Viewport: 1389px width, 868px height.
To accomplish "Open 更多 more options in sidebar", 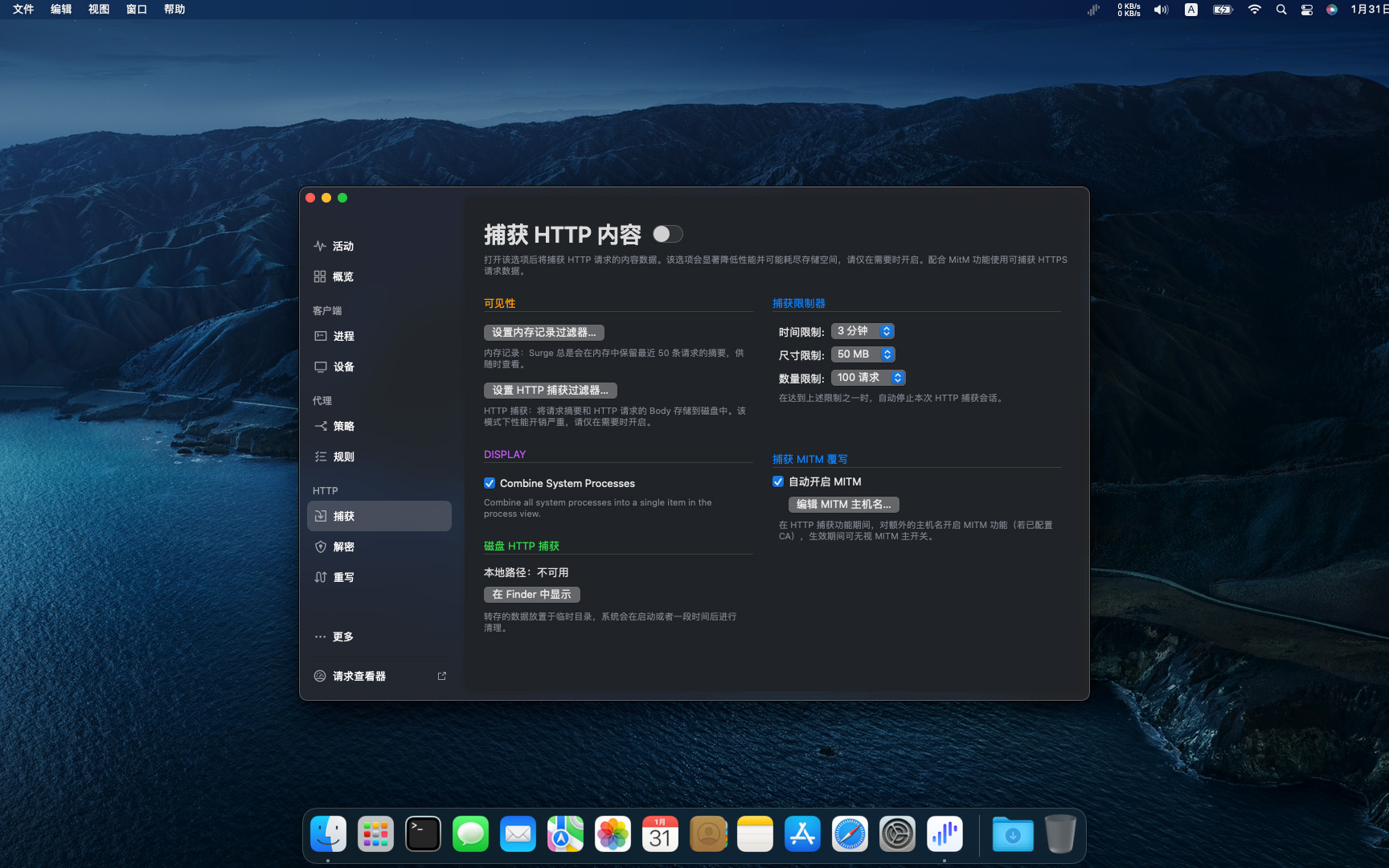I will pyautogui.click(x=379, y=637).
